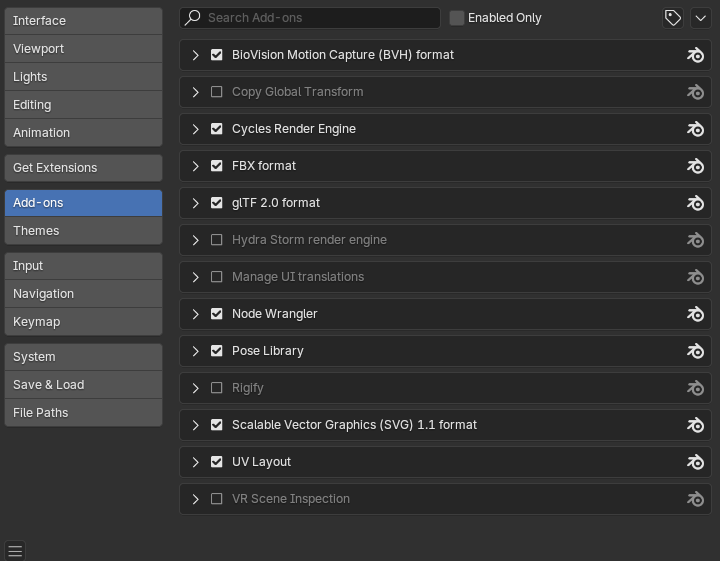The image size is (720, 561).
Task: Enable the Rigify add-on checkbox
Action: pos(216,388)
